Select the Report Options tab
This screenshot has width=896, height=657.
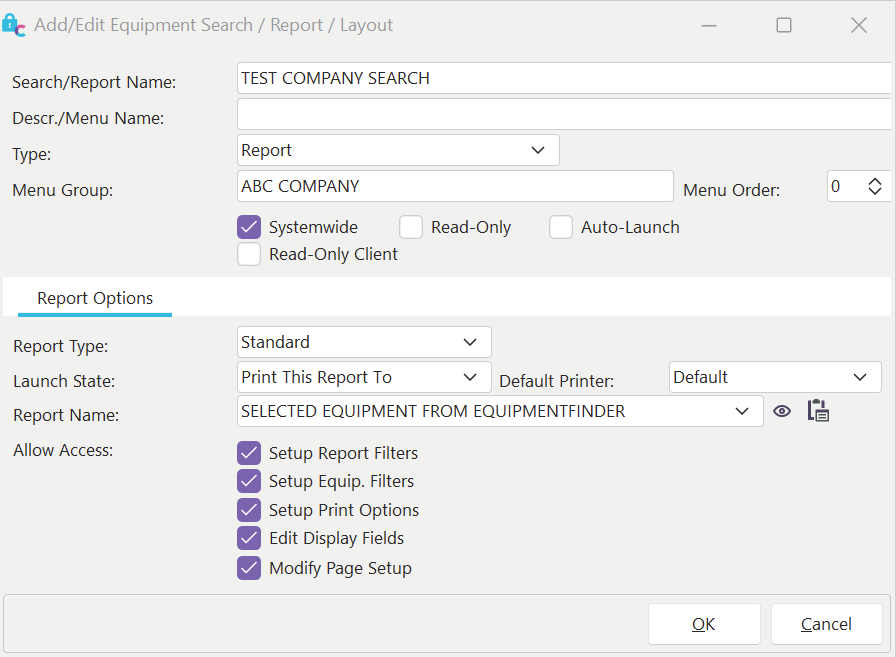click(x=95, y=298)
